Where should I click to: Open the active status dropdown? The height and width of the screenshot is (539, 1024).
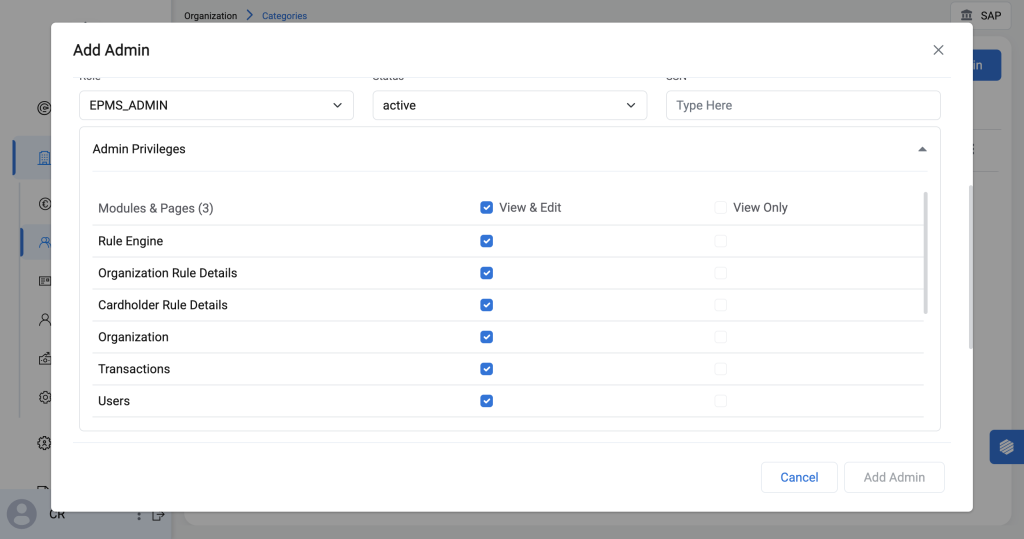click(509, 105)
